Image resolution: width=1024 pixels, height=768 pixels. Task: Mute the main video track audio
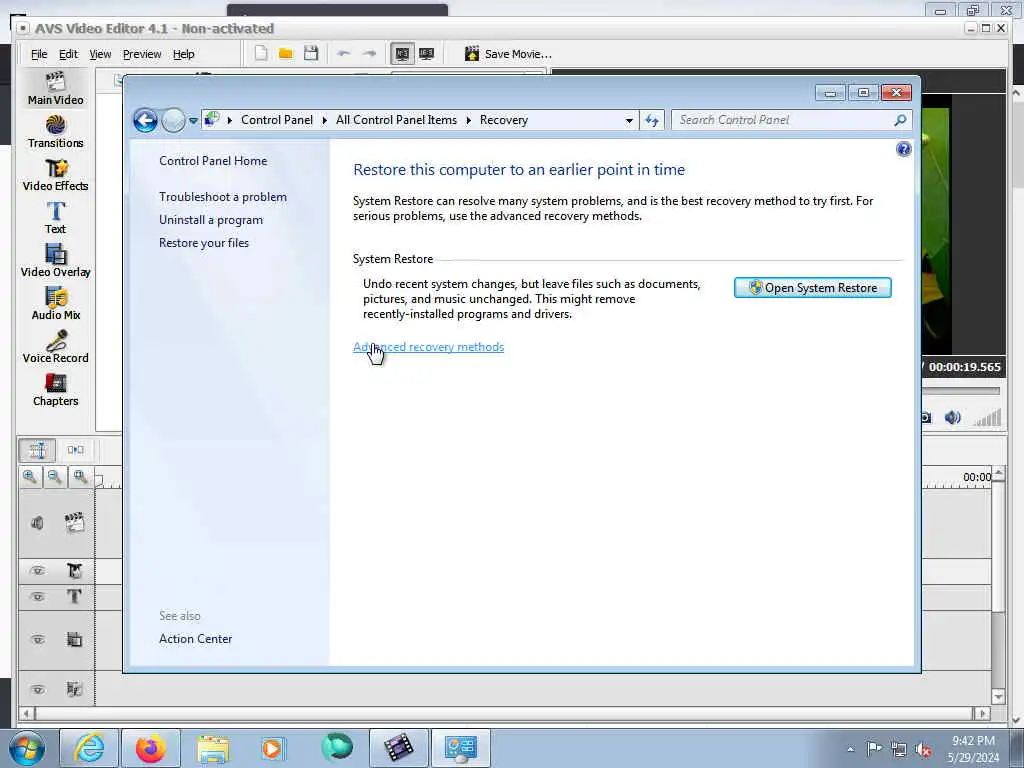37,523
